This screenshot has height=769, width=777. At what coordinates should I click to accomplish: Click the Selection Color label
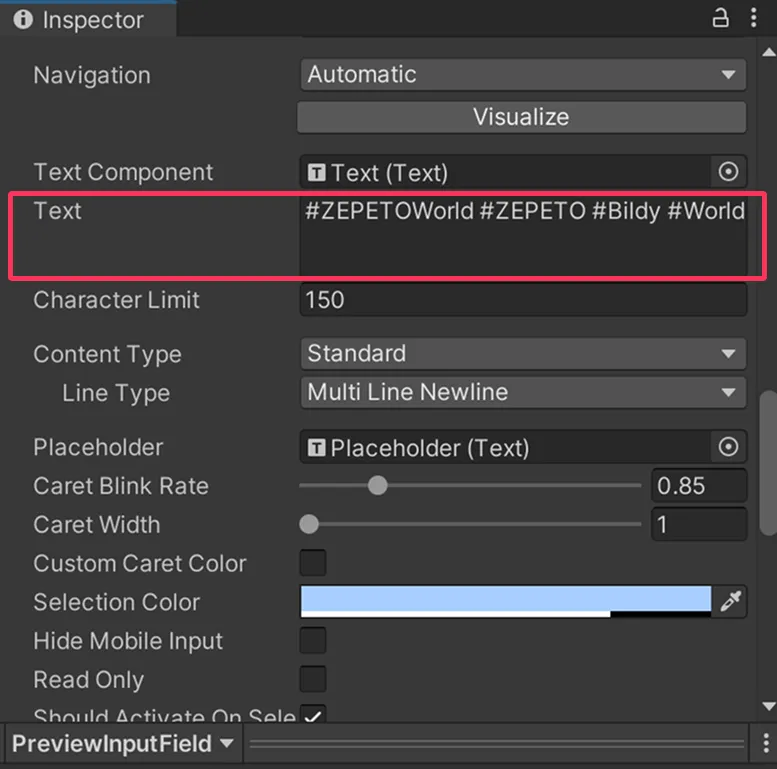click(x=116, y=602)
